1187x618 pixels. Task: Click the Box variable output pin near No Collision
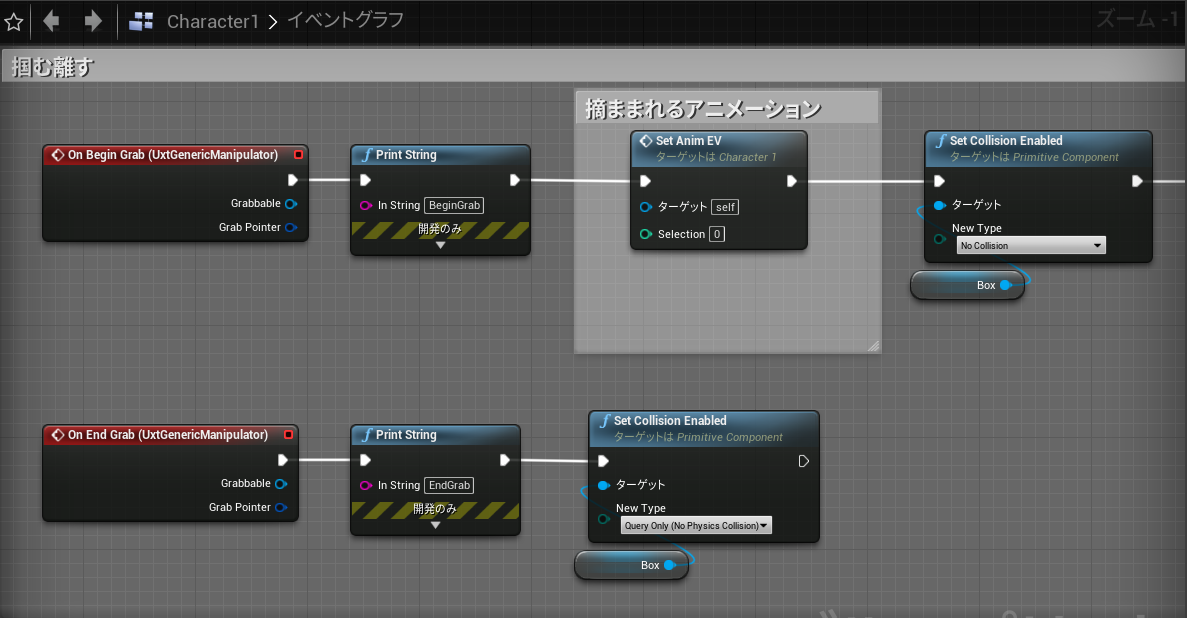[1006, 286]
